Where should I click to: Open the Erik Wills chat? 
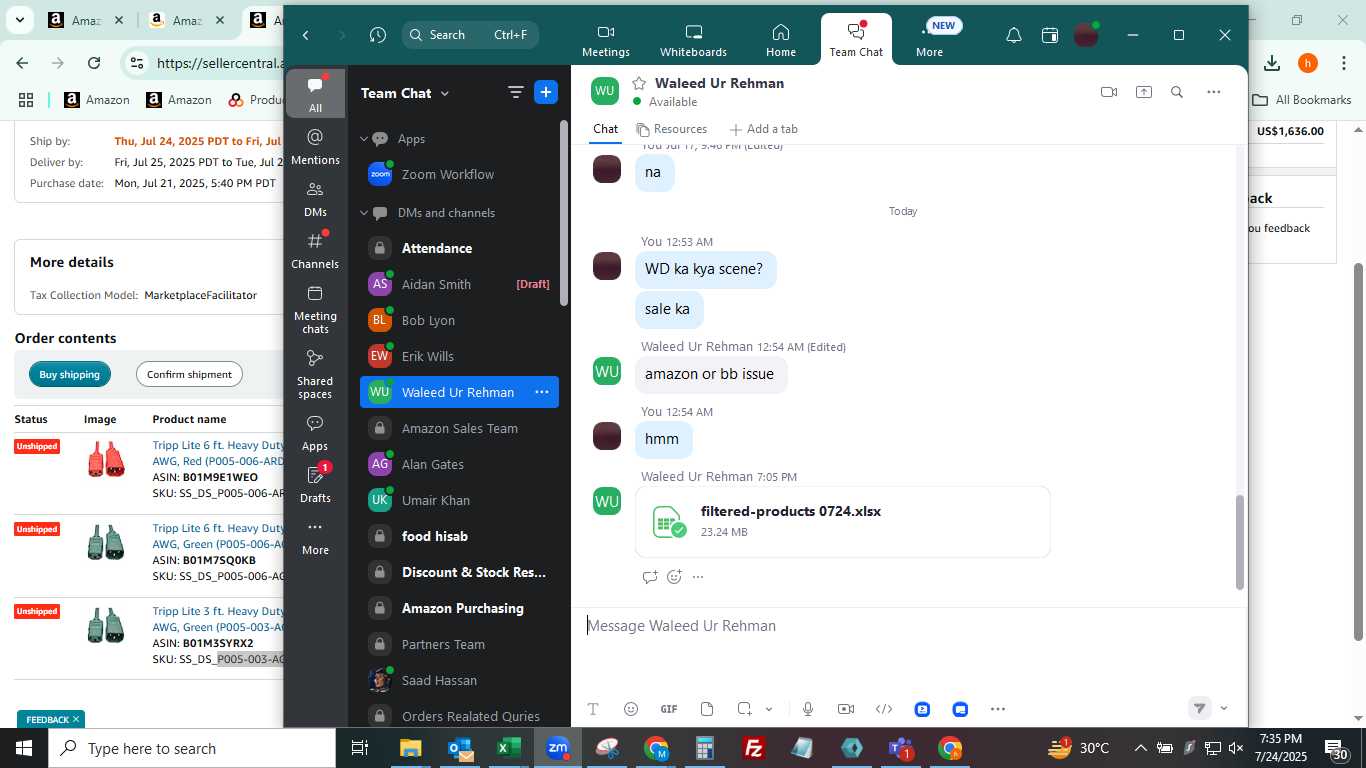pos(459,356)
